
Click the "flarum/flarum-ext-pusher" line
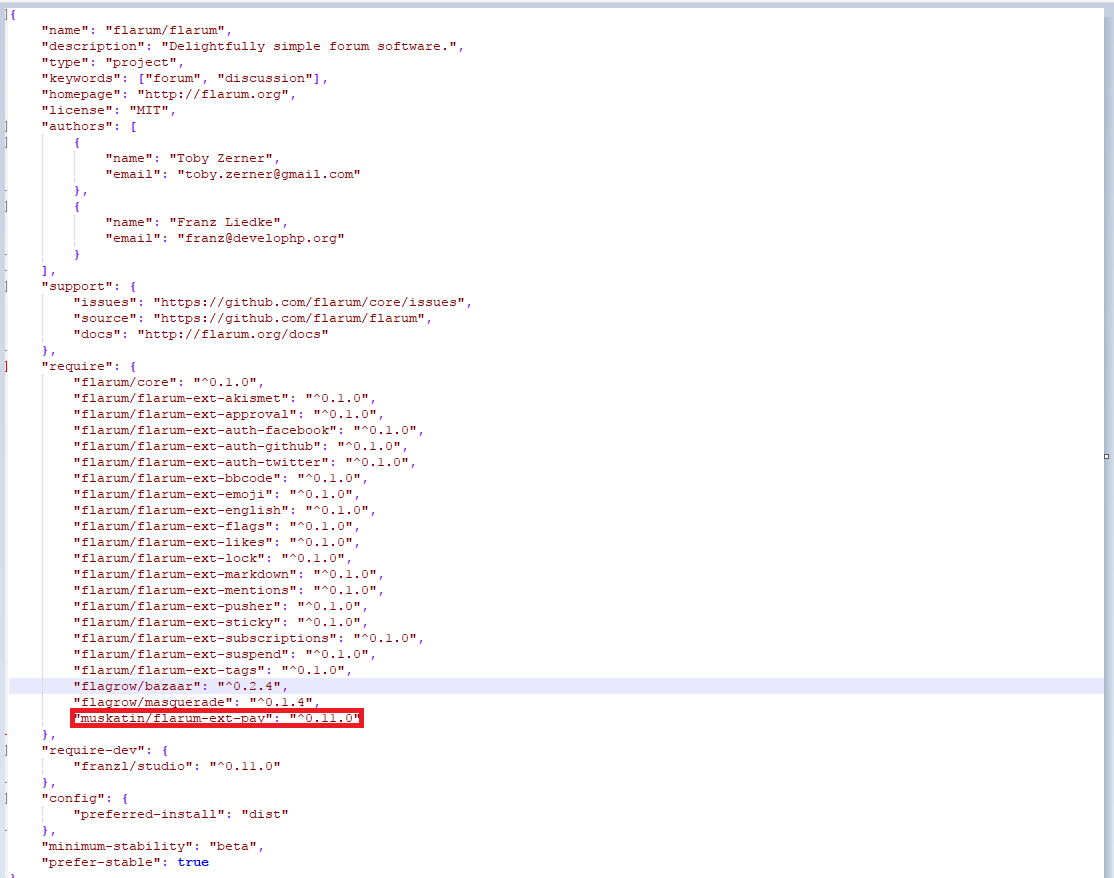[221, 606]
